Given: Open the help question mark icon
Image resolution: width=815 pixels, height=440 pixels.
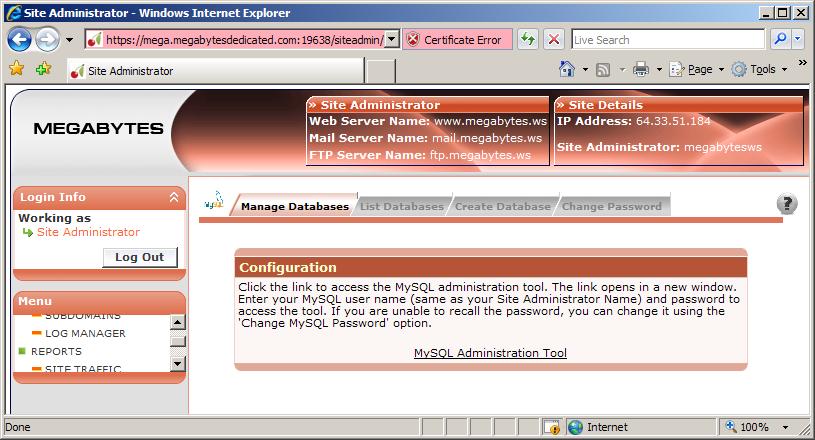Looking at the screenshot, I should [787, 204].
